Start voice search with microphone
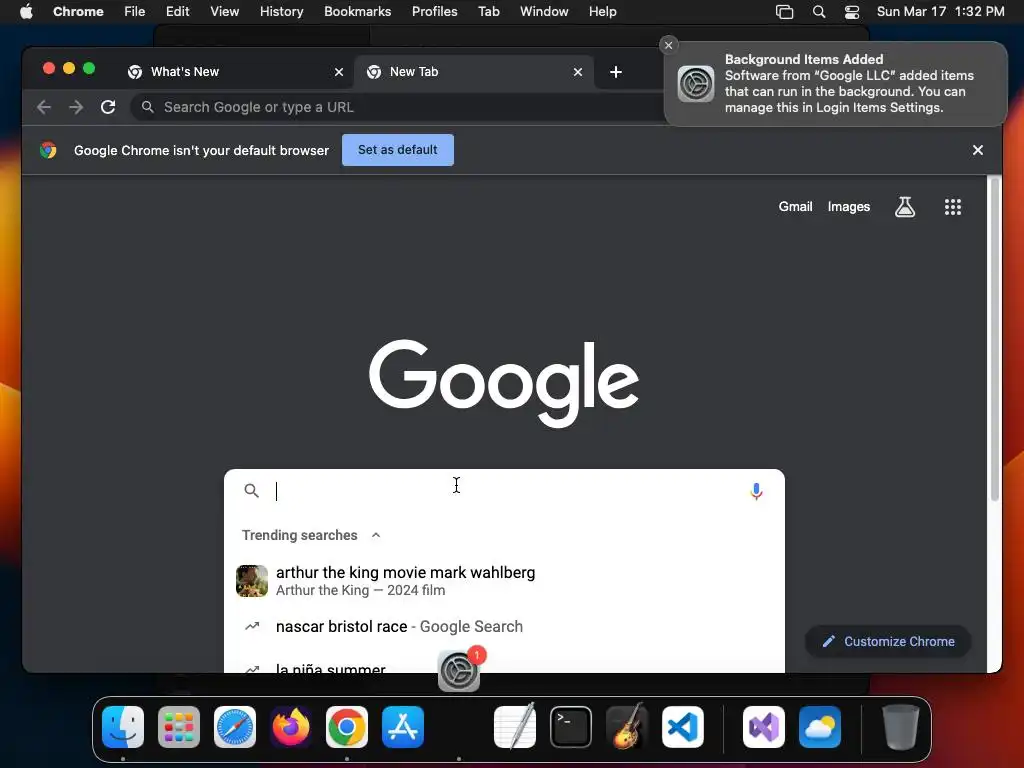The image size is (1024, 768). tap(756, 491)
